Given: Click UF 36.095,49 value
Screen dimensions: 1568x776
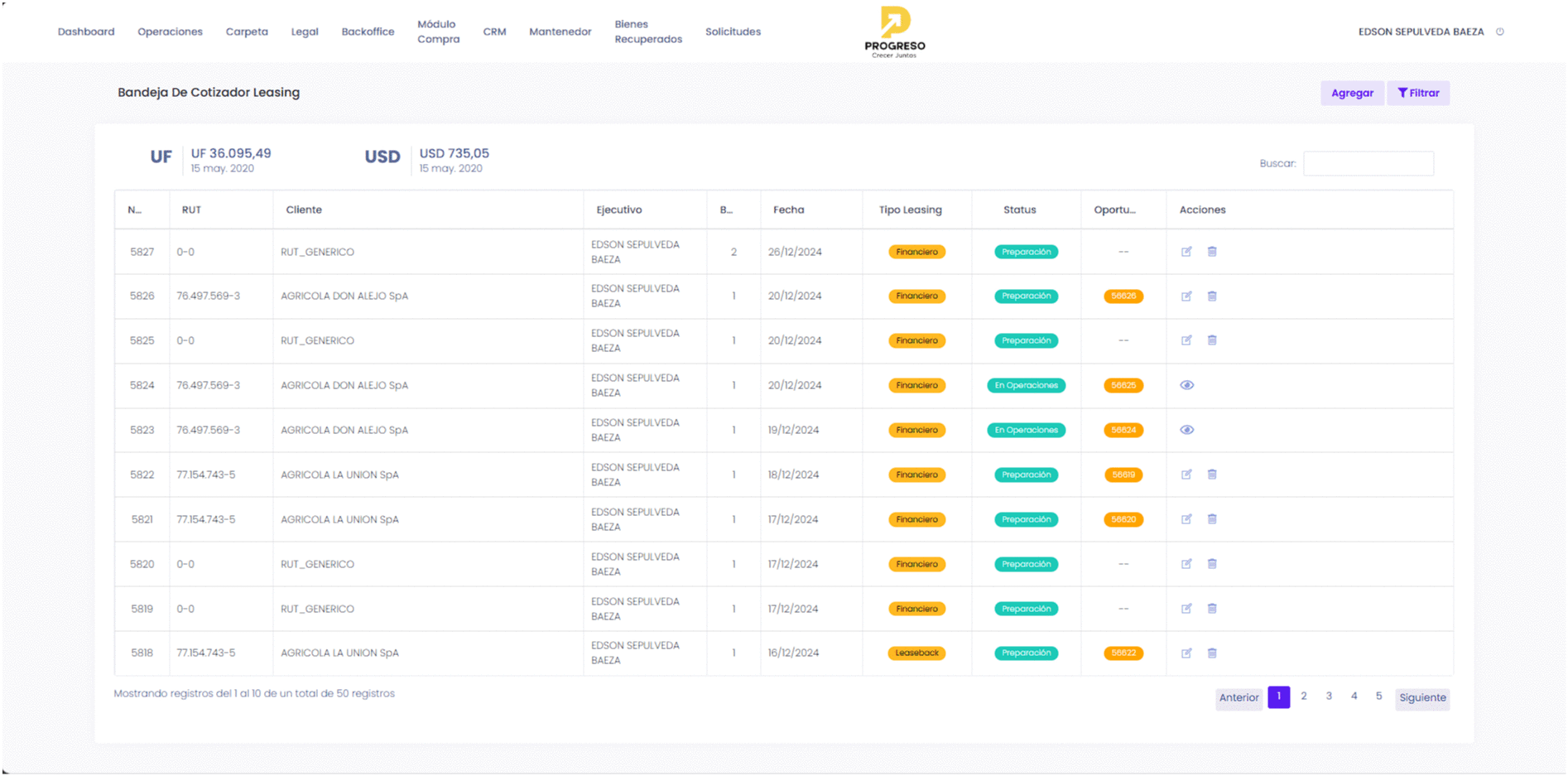Looking at the screenshot, I should [x=231, y=153].
